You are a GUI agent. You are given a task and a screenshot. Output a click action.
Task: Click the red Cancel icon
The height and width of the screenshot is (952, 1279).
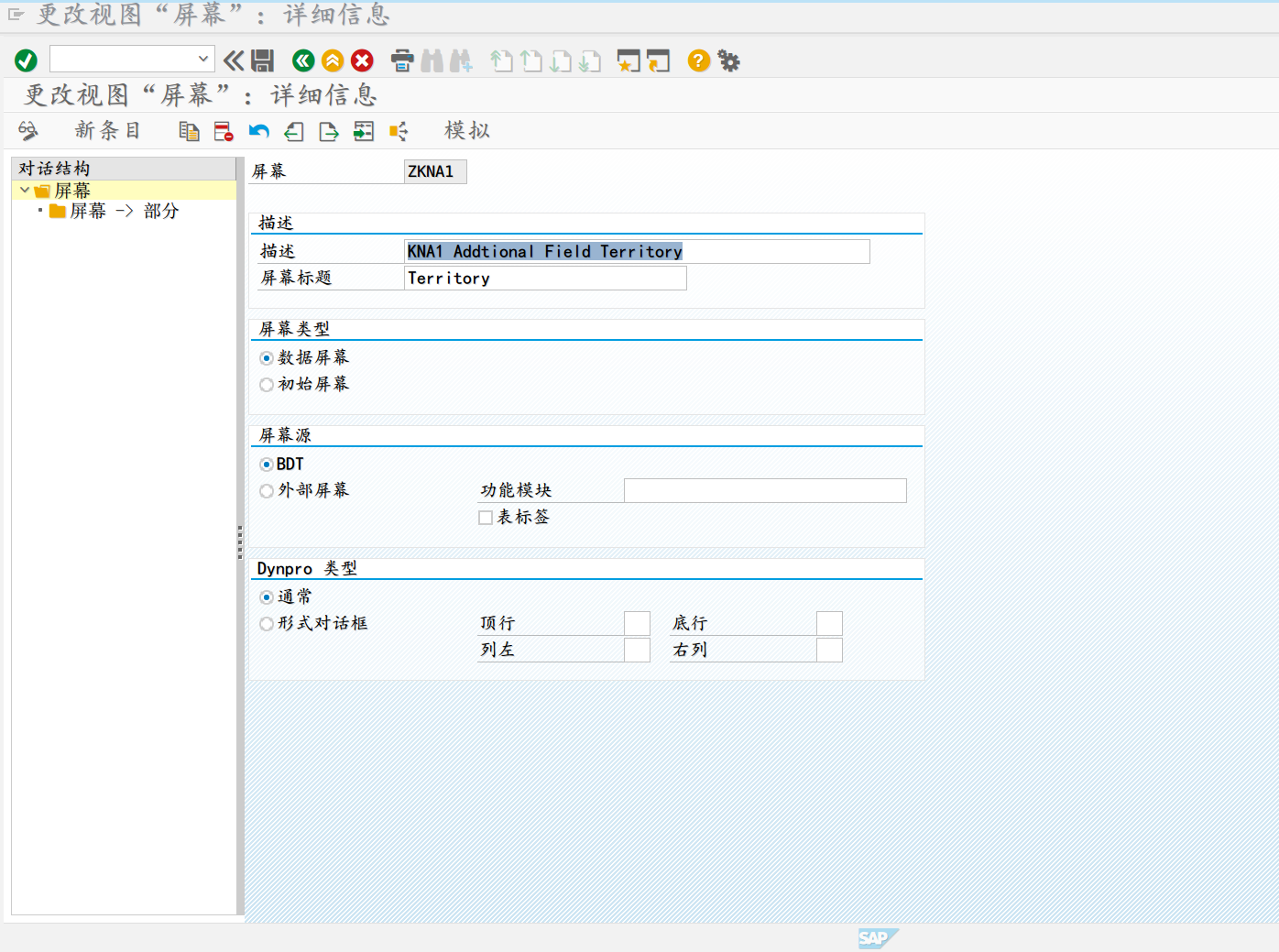coord(363,60)
